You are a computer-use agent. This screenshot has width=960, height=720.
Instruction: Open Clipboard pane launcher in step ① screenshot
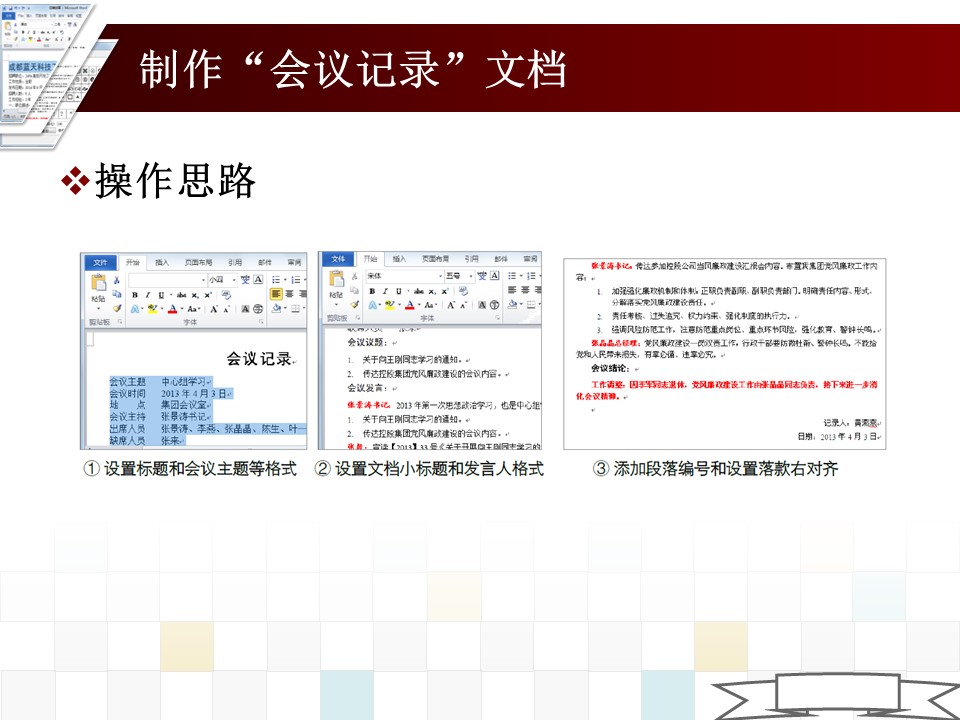(x=119, y=322)
